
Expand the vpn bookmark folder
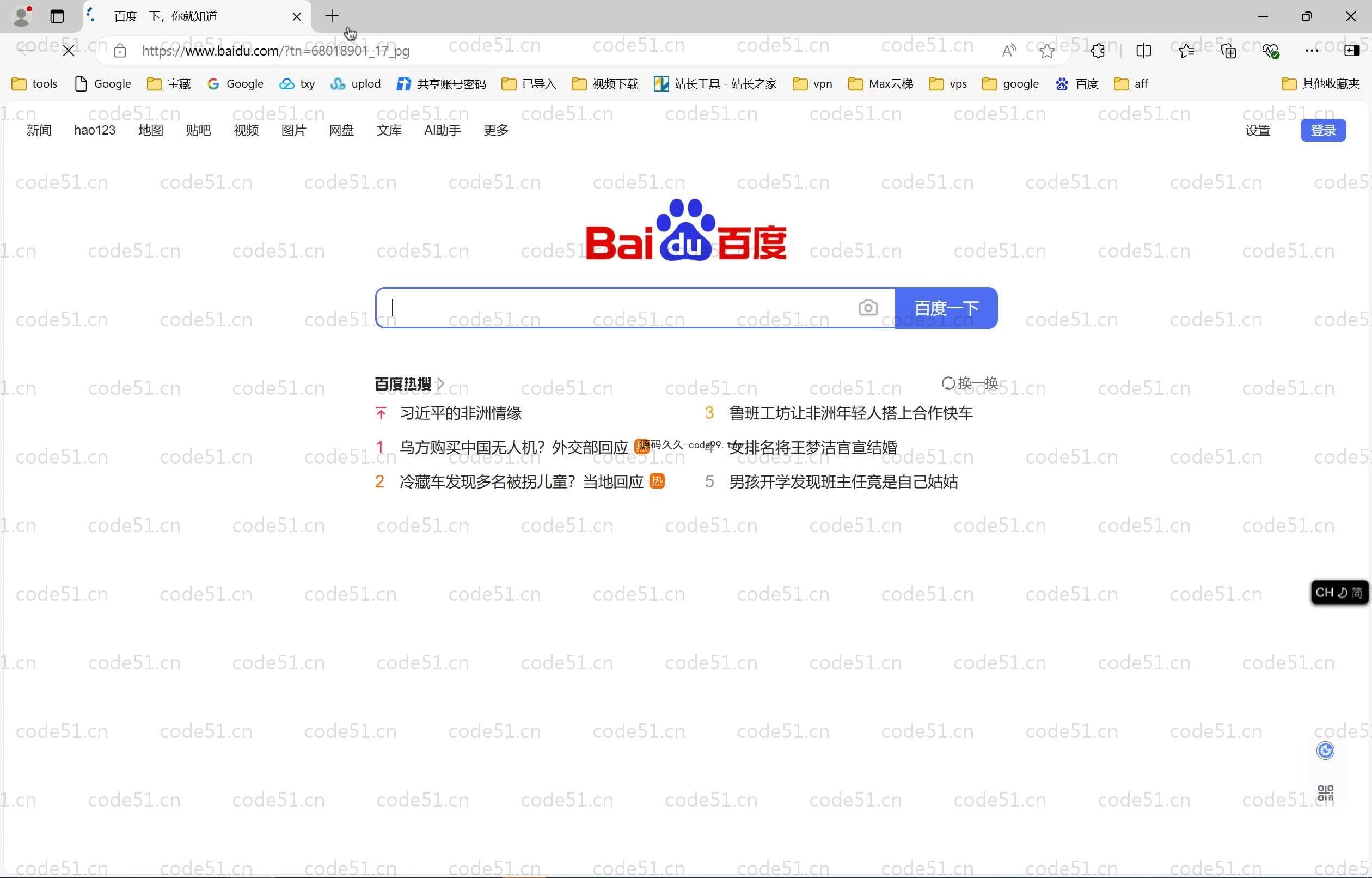tap(812, 84)
